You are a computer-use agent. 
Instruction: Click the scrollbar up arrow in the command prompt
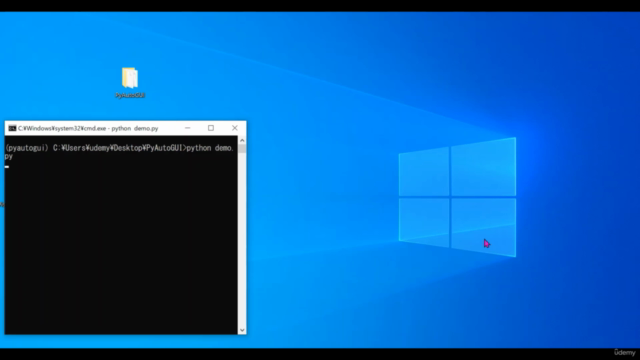(x=242, y=140)
